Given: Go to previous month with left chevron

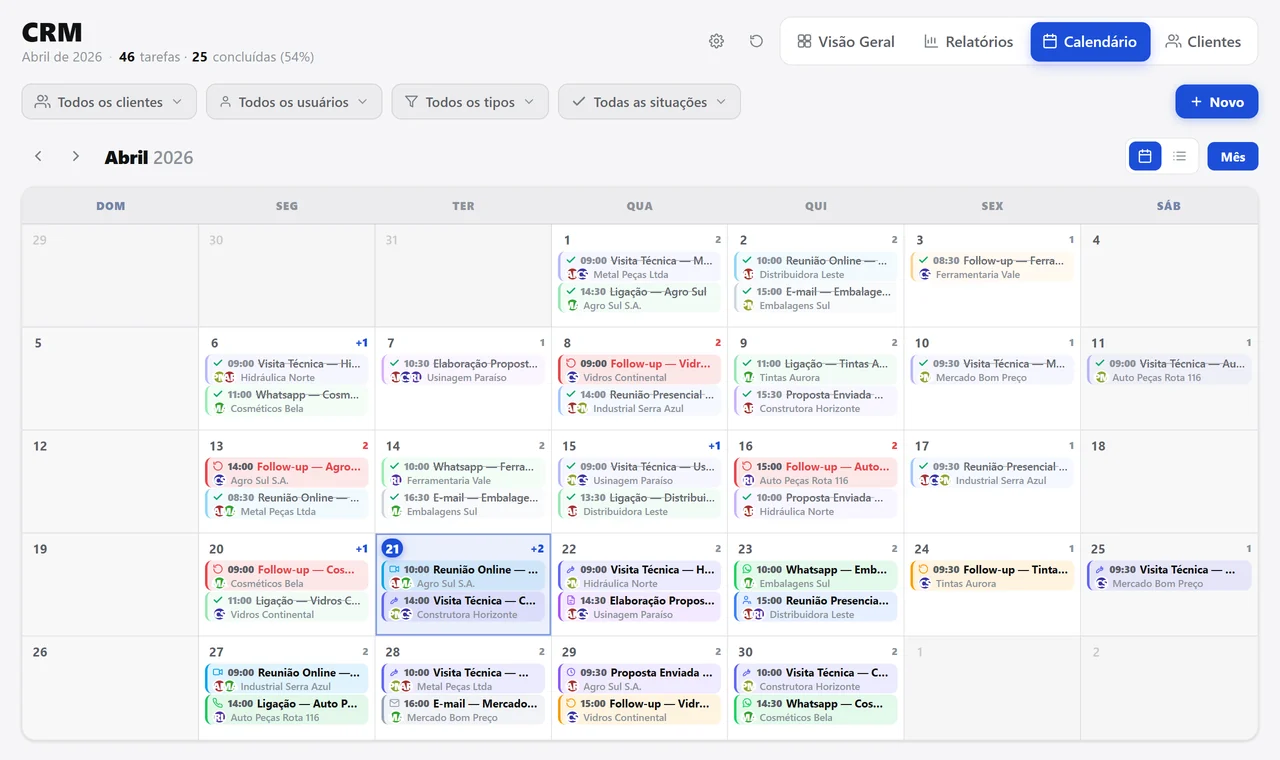Looking at the screenshot, I should (38, 156).
